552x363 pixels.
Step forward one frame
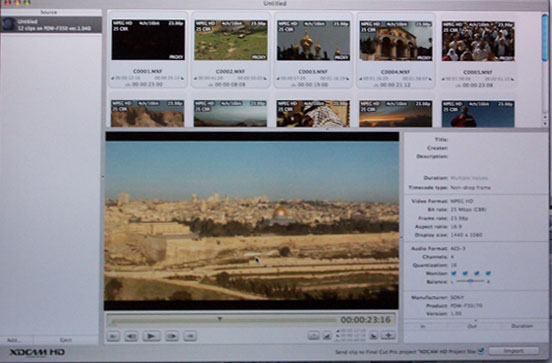pos(172,337)
